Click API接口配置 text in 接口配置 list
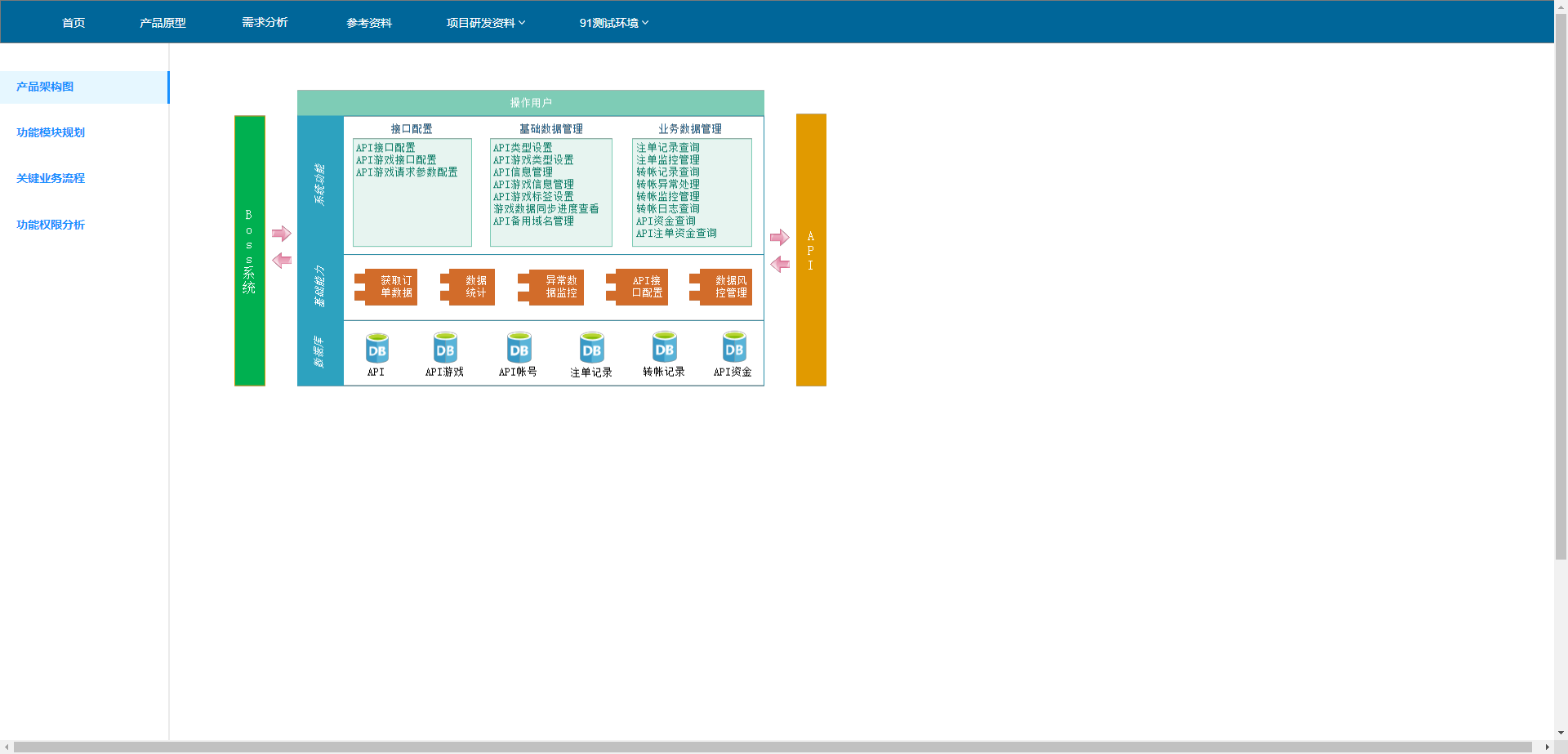1568x754 pixels. click(385, 148)
